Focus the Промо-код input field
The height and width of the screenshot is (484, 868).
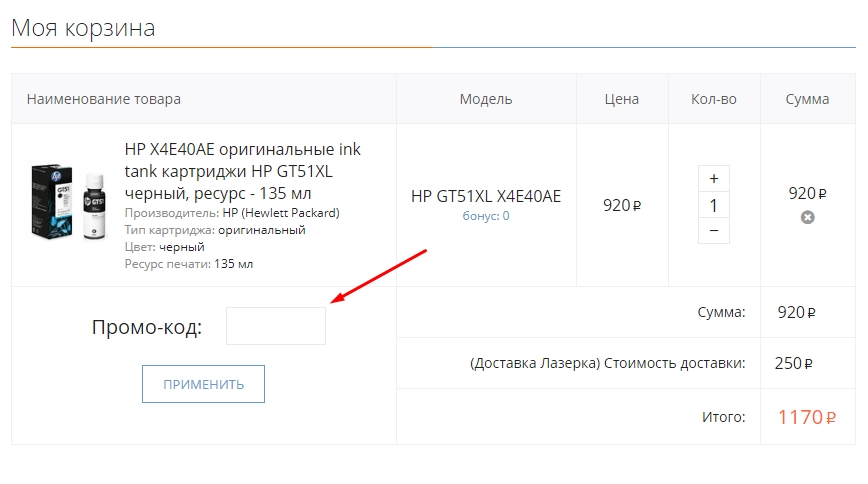[275, 326]
